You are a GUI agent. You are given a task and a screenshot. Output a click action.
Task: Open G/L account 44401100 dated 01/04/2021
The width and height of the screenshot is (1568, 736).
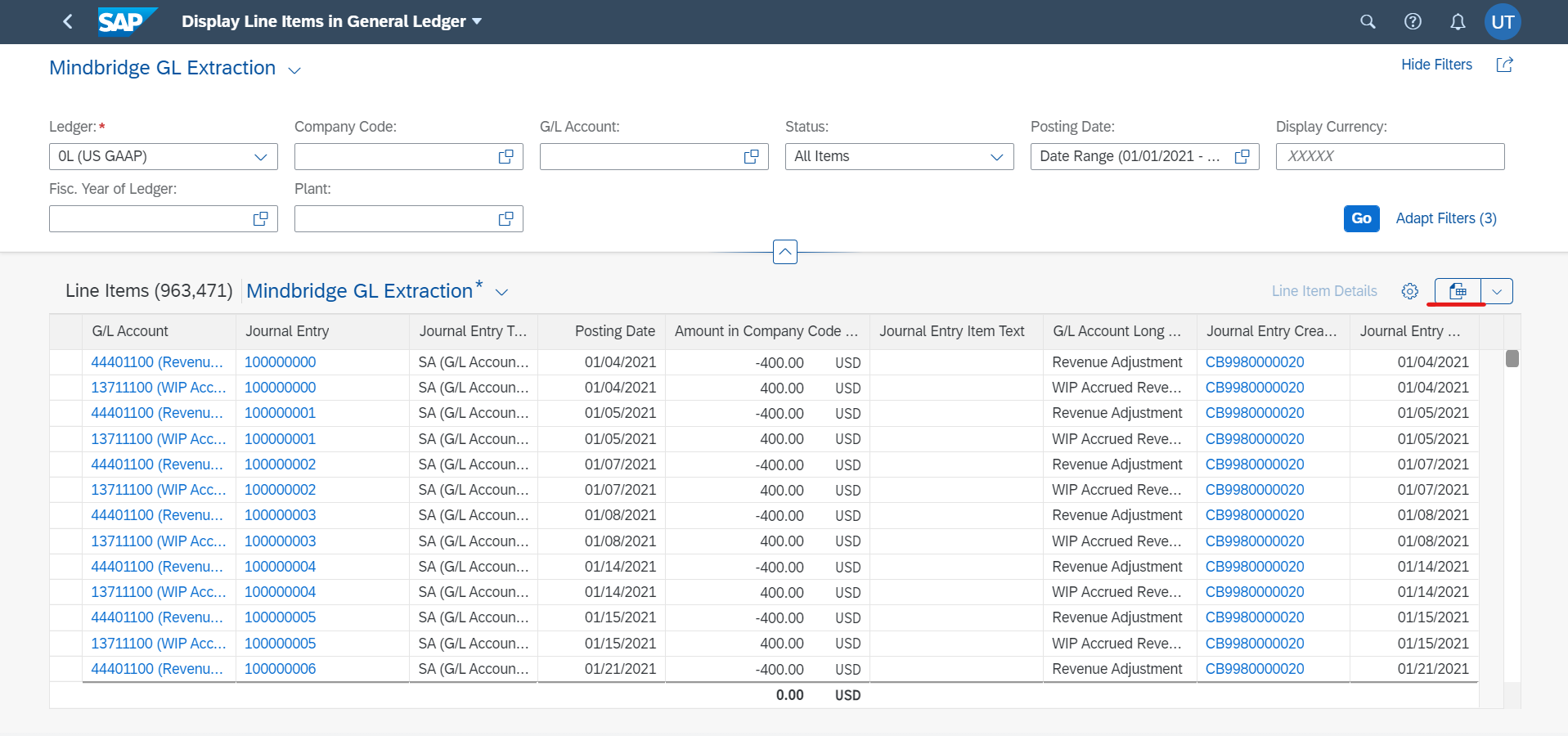pyautogui.click(x=157, y=362)
